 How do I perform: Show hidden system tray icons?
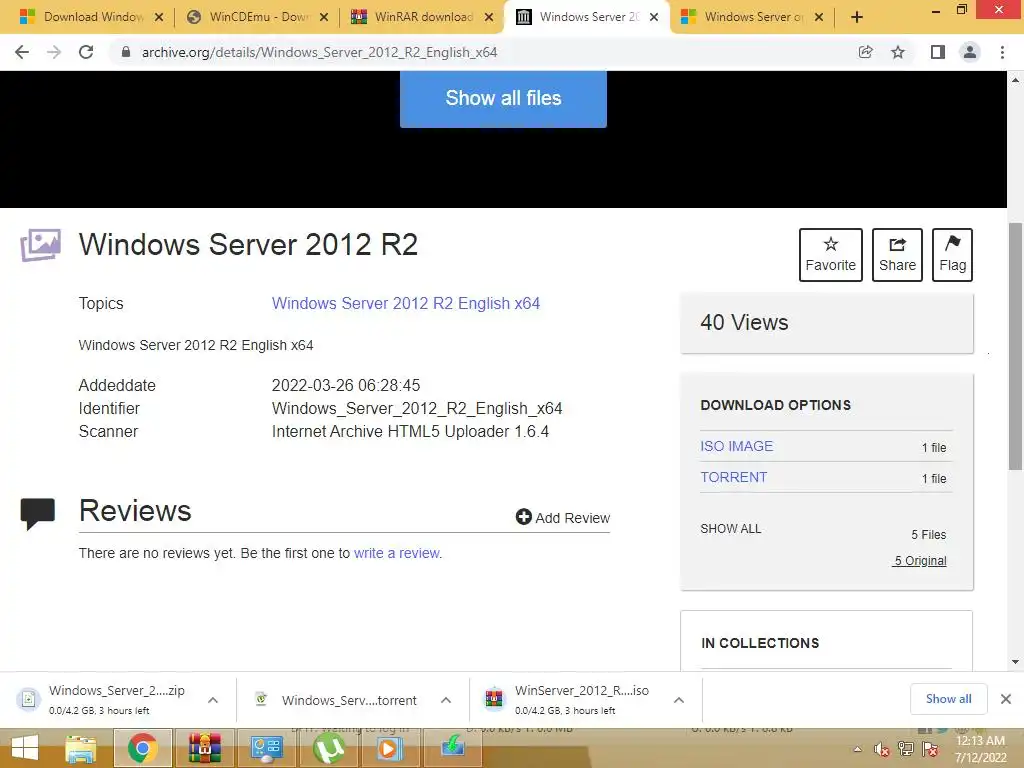pyautogui.click(x=857, y=749)
